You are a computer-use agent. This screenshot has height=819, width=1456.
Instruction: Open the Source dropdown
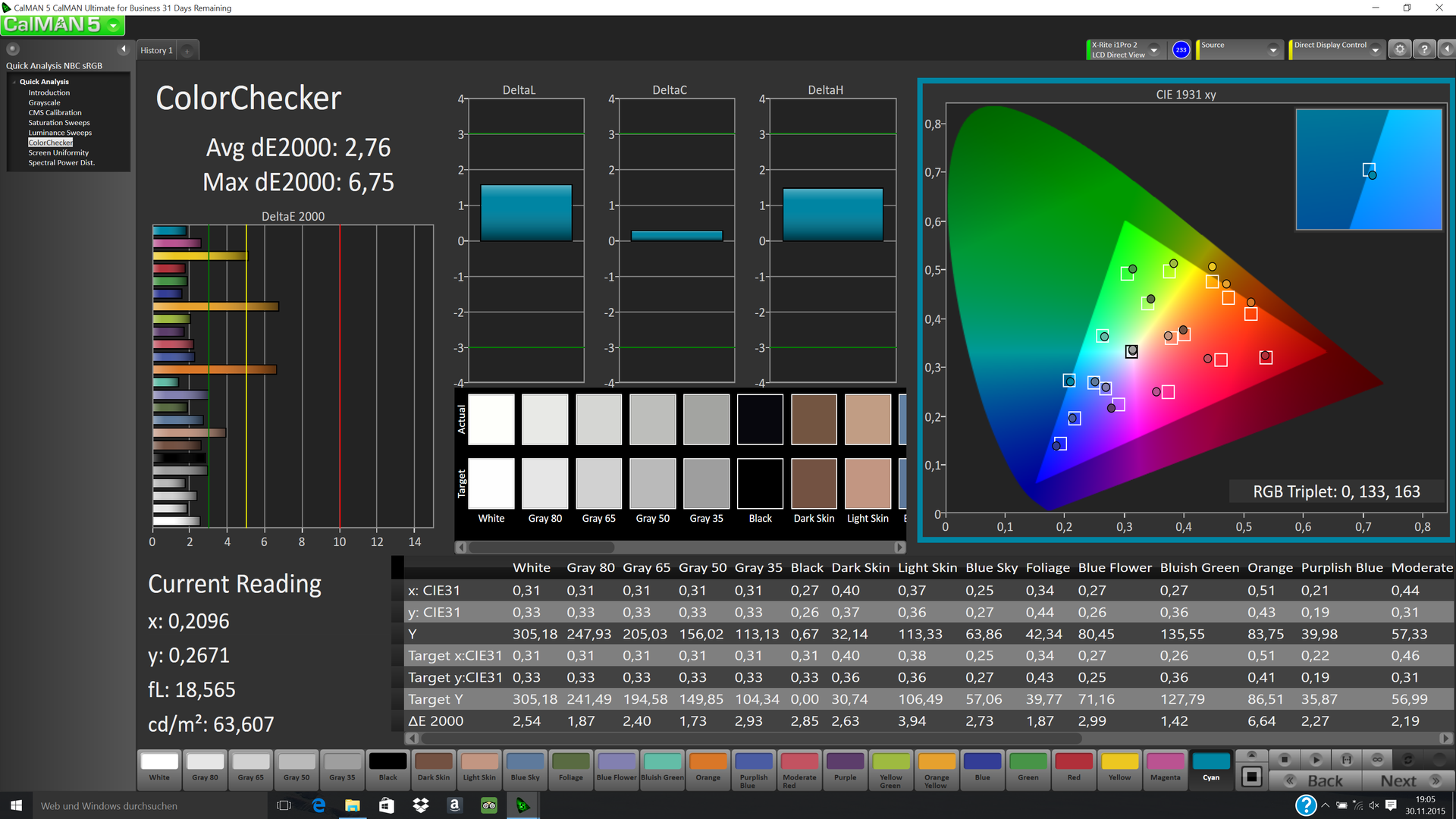(1273, 50)
